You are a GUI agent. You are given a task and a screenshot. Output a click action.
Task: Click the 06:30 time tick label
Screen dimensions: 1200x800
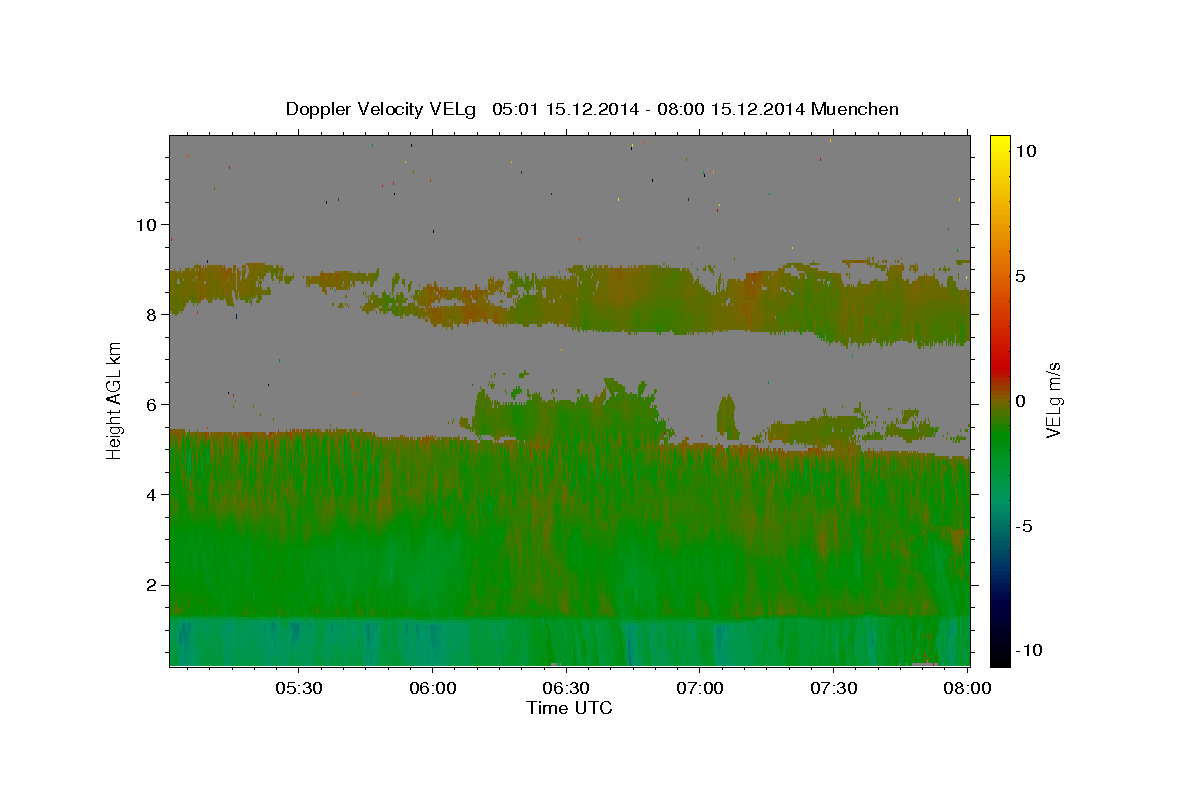coord(566,689)
